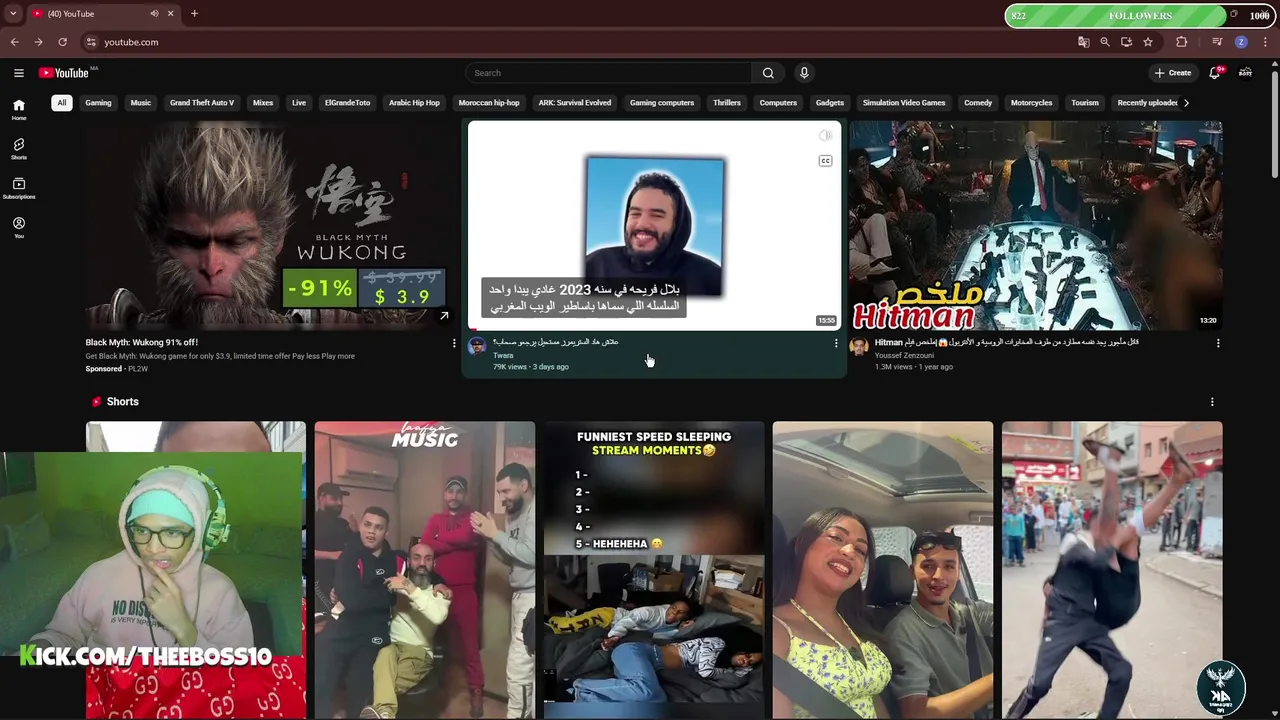Open the browser extensions puzzle icon

pos(1182,42)
